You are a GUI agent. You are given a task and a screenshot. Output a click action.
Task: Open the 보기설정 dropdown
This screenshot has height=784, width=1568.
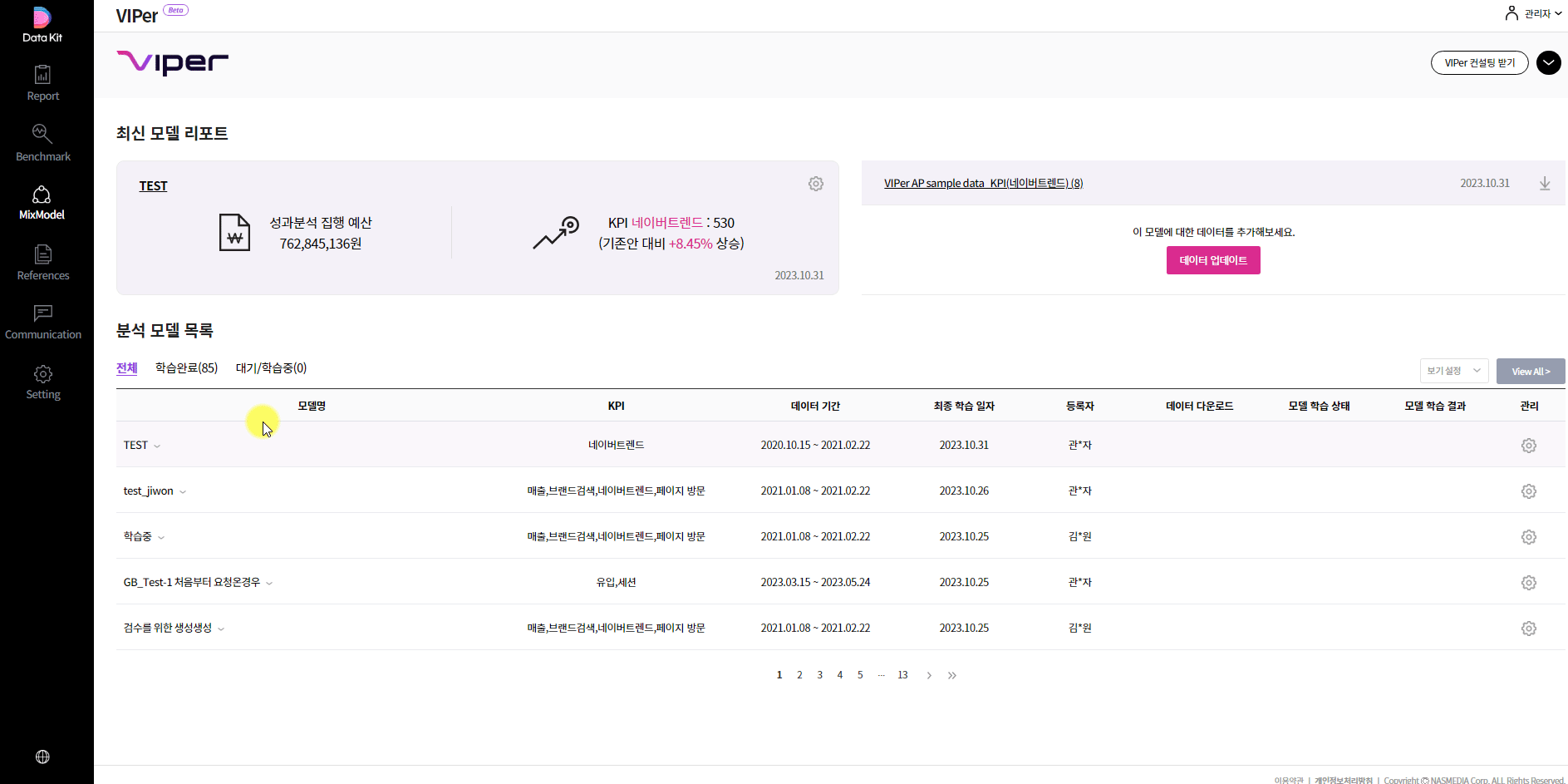[1454, 371]
